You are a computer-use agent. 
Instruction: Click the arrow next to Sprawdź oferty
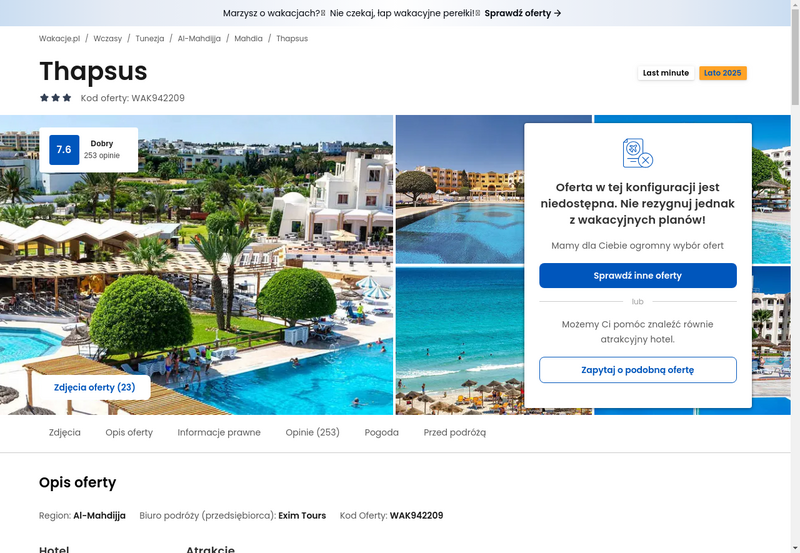(558, 13)
